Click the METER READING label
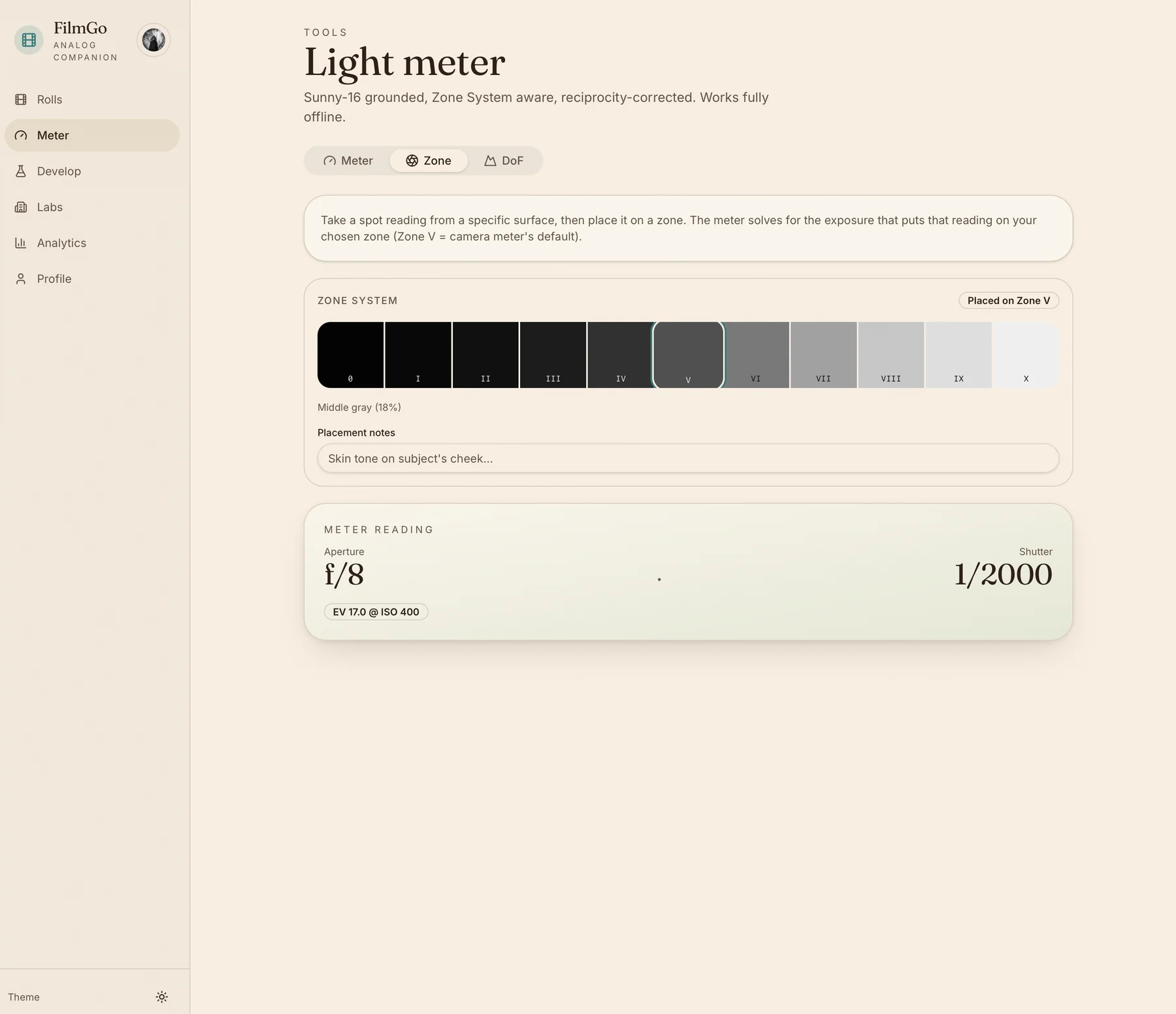Image resolution: width=1176 pixels, height=1014 pixels. tap(379, 530)
